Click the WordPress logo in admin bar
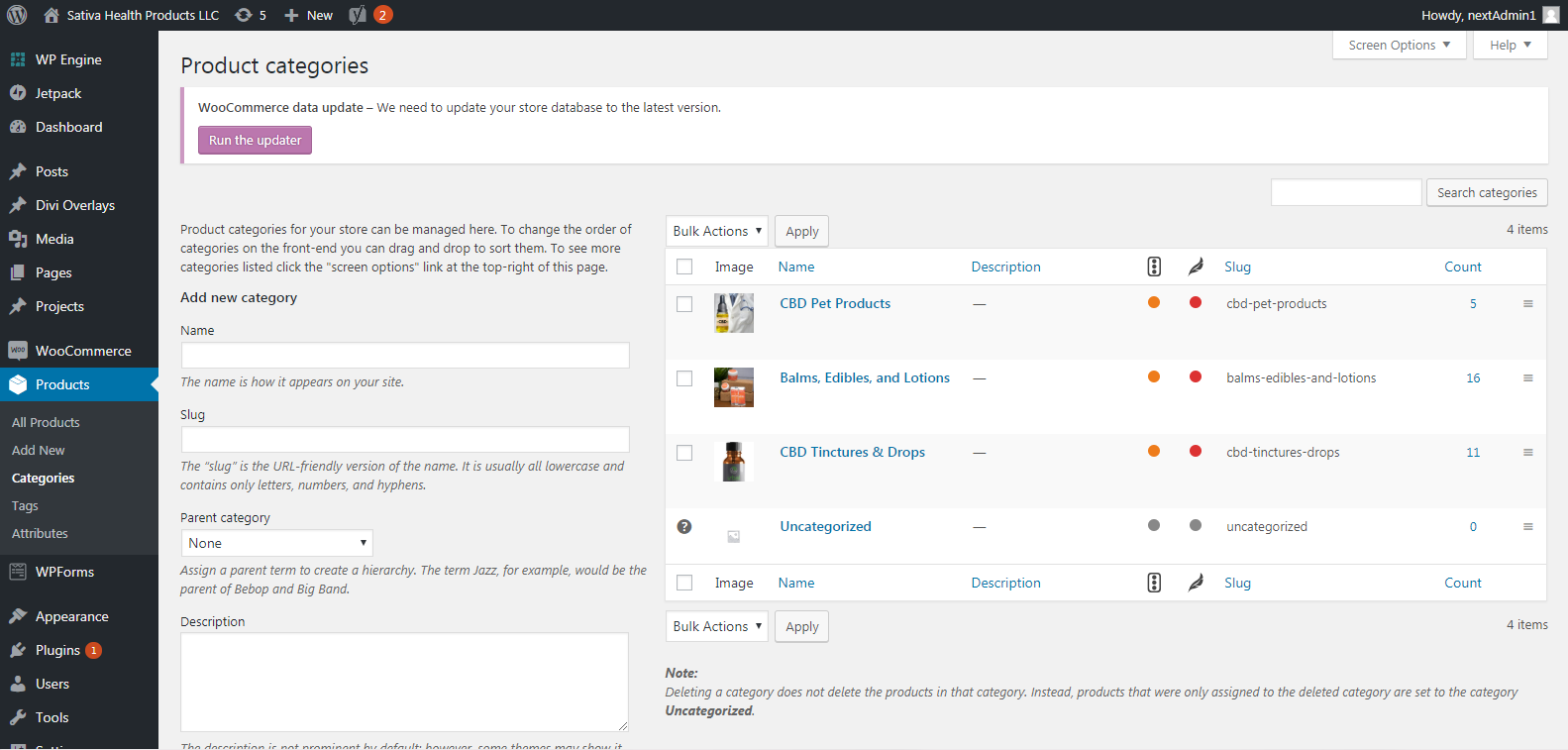The image size is (1568, 750). [x=17, y=15]
